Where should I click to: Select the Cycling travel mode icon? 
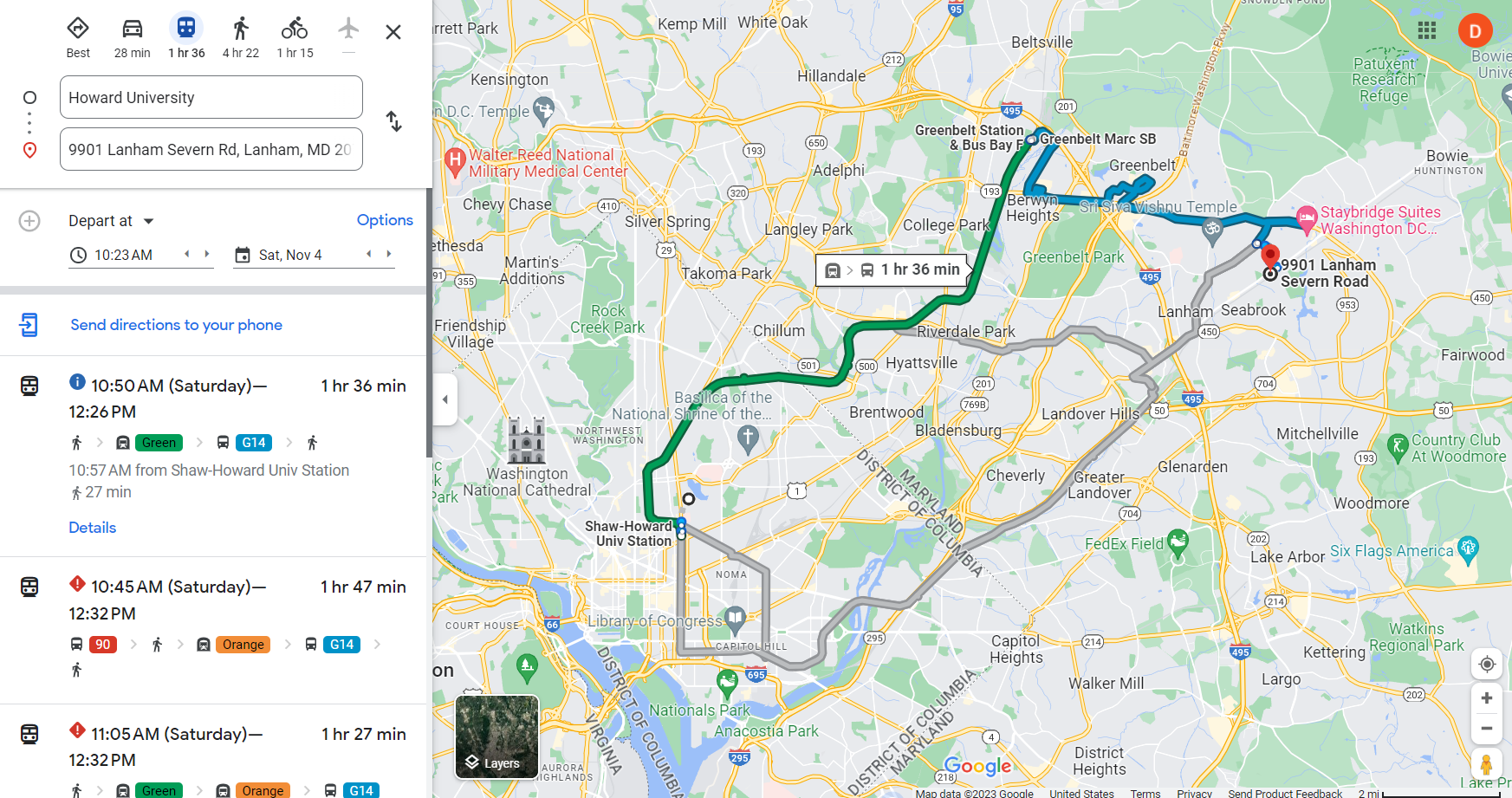pyautogui.click(x=295, y=29)
